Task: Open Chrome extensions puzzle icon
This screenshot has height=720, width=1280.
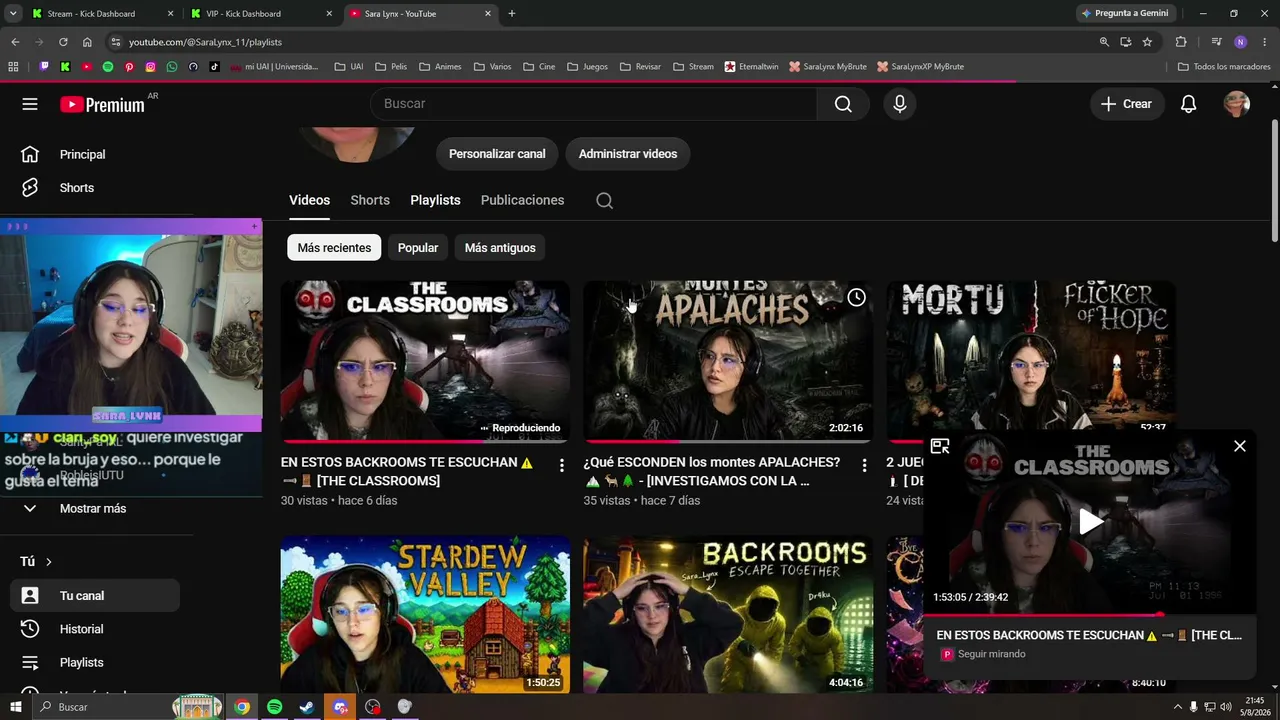Action: [x=1181, y=42]
